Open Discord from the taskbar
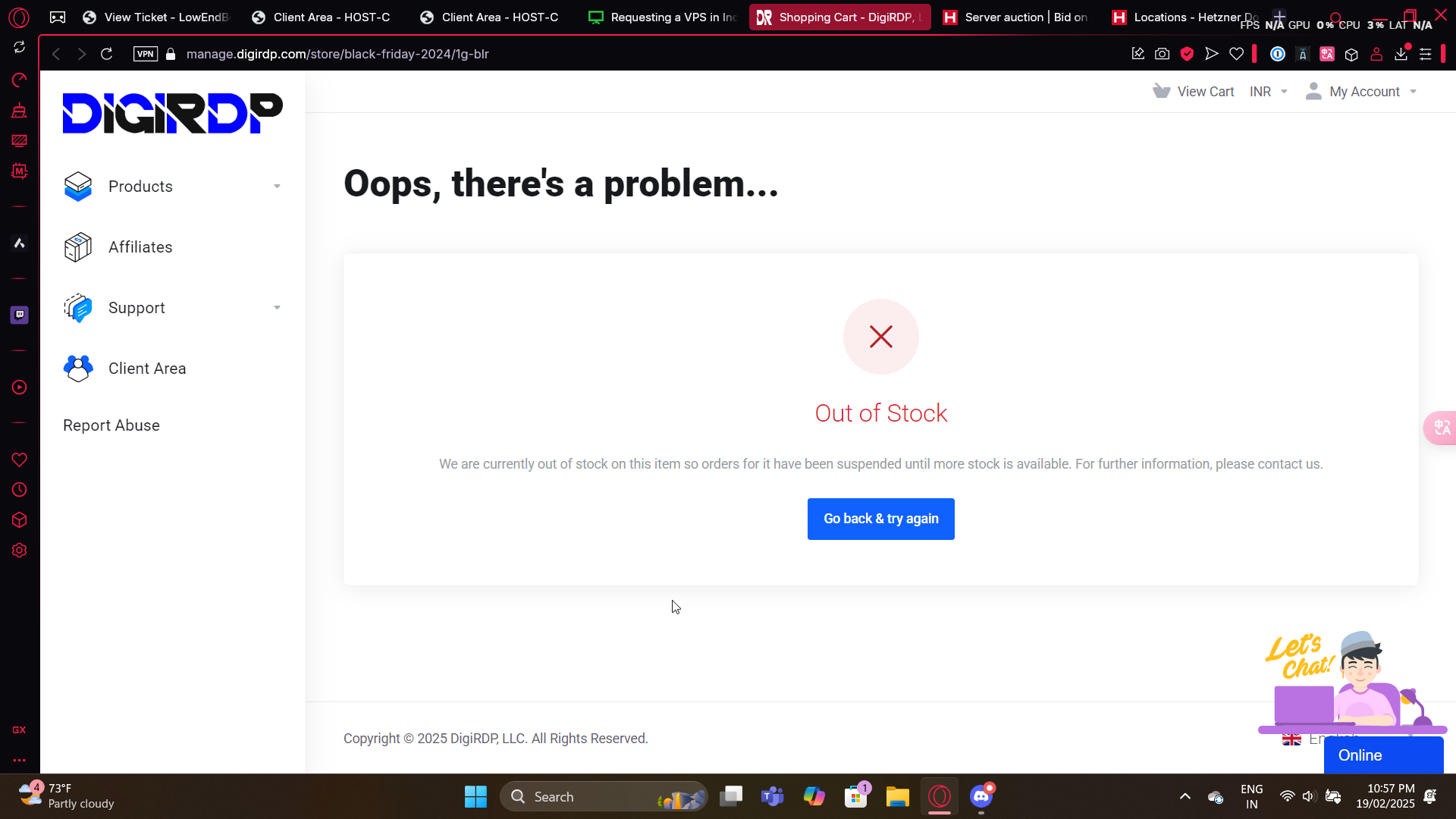The image size is (1456, 819). [981, 796]
